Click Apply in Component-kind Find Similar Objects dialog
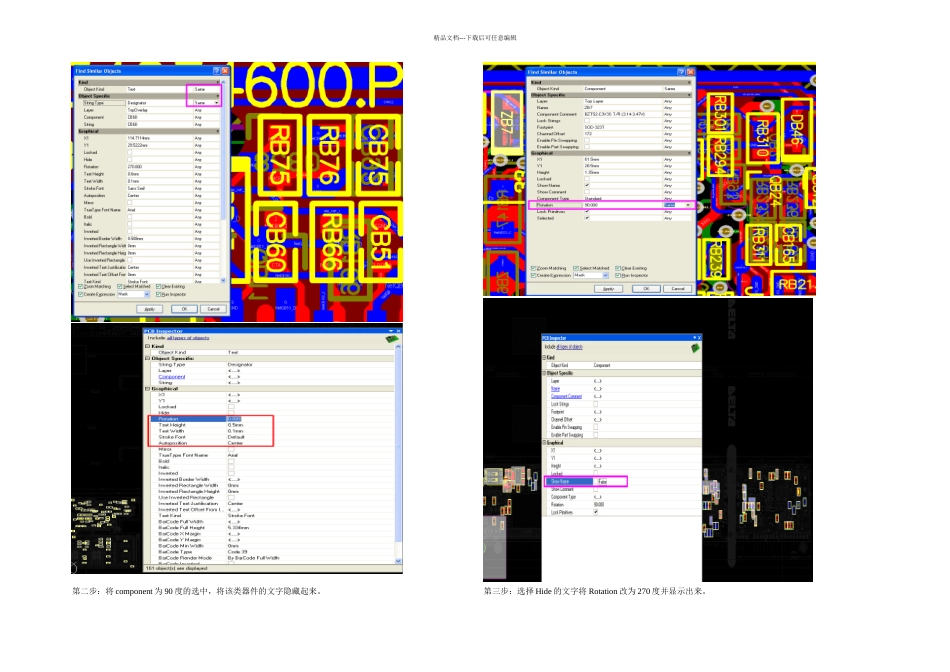950x672 pixels. (608, 289)
